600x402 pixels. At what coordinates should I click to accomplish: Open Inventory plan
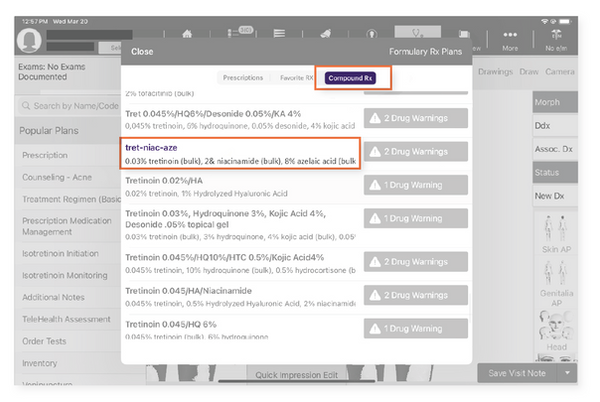[x=68, y=363]
